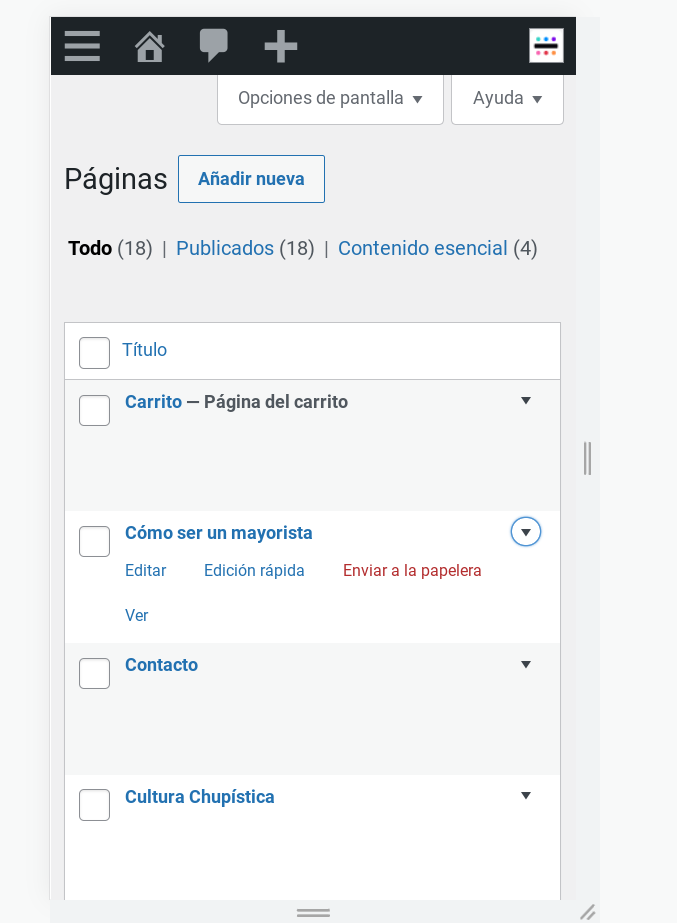Screen dimensions: 677x923
Task: Expand the row toggle for Contacto
Action: pos(525,664)
